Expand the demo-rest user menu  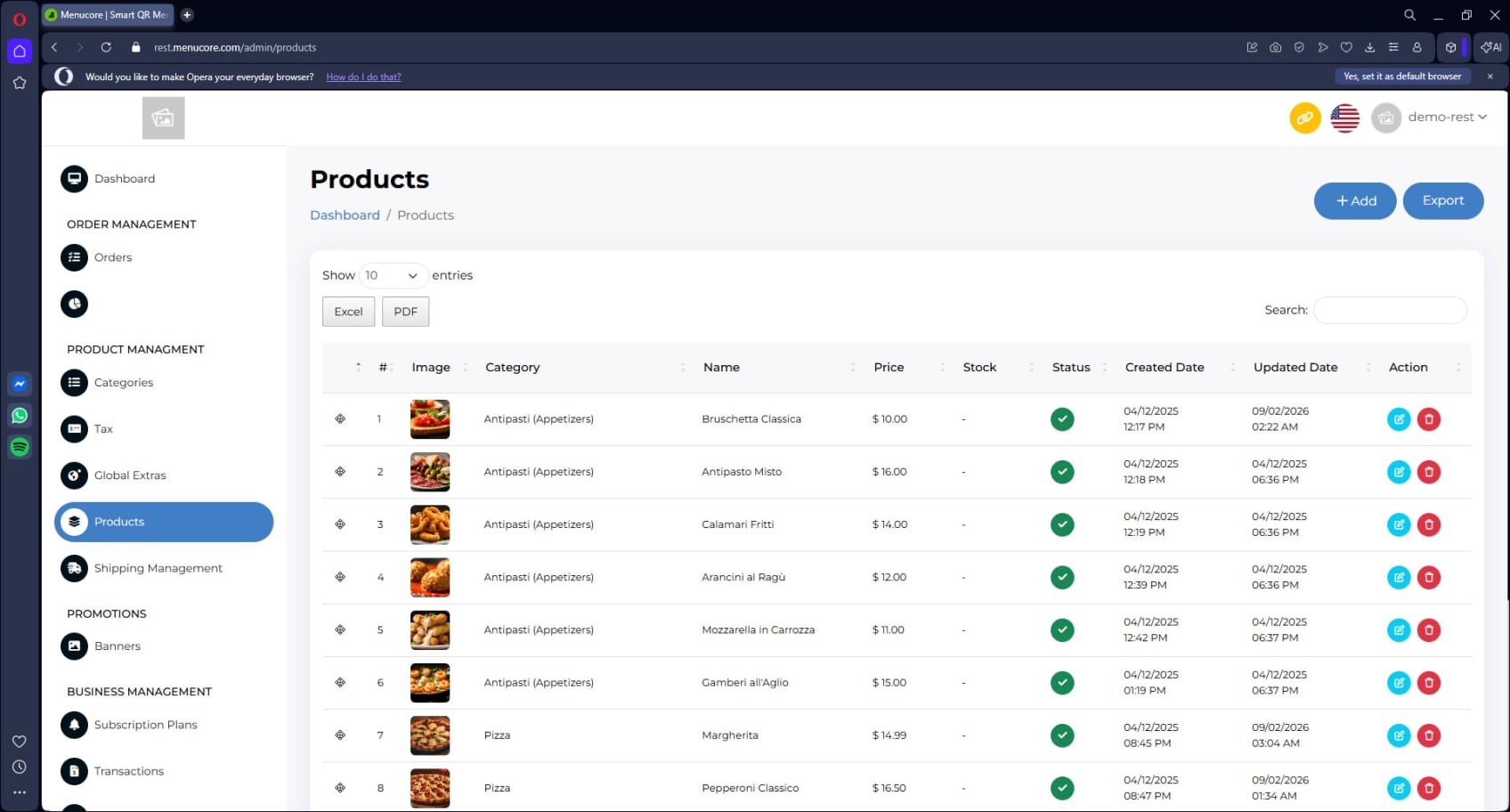pos(1446,118)
